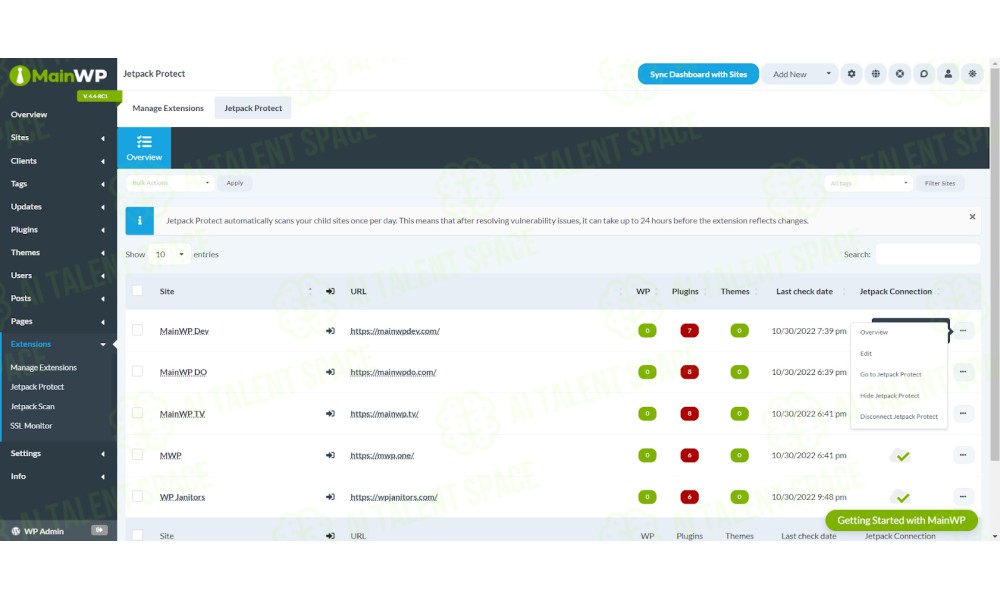The image size is (1000, 600).
Task: Check the box for MainWP TV row
Action: [x=137, y=413]
